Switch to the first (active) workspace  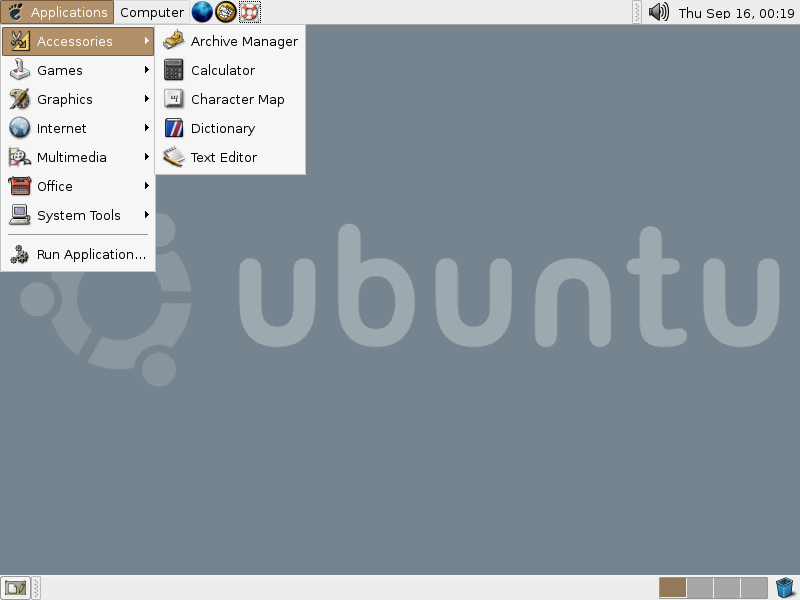coord(672,588)
